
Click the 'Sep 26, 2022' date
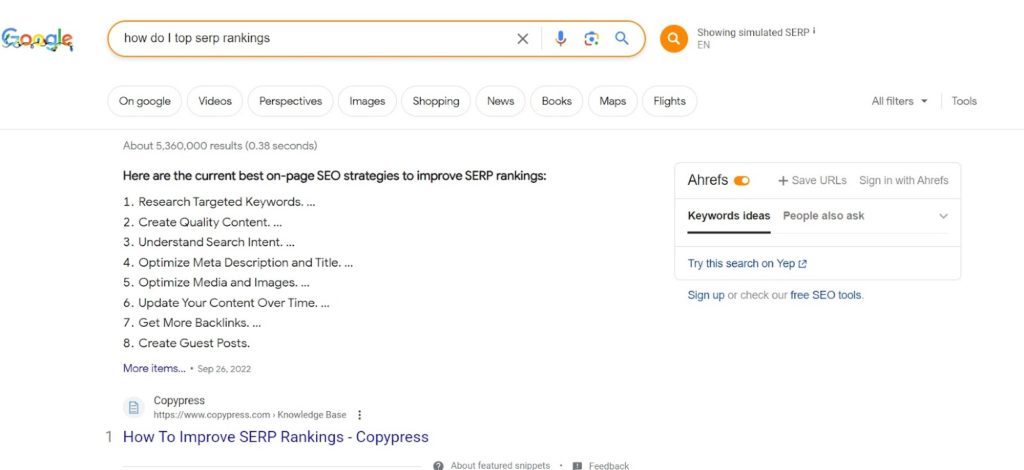point(224,369)
